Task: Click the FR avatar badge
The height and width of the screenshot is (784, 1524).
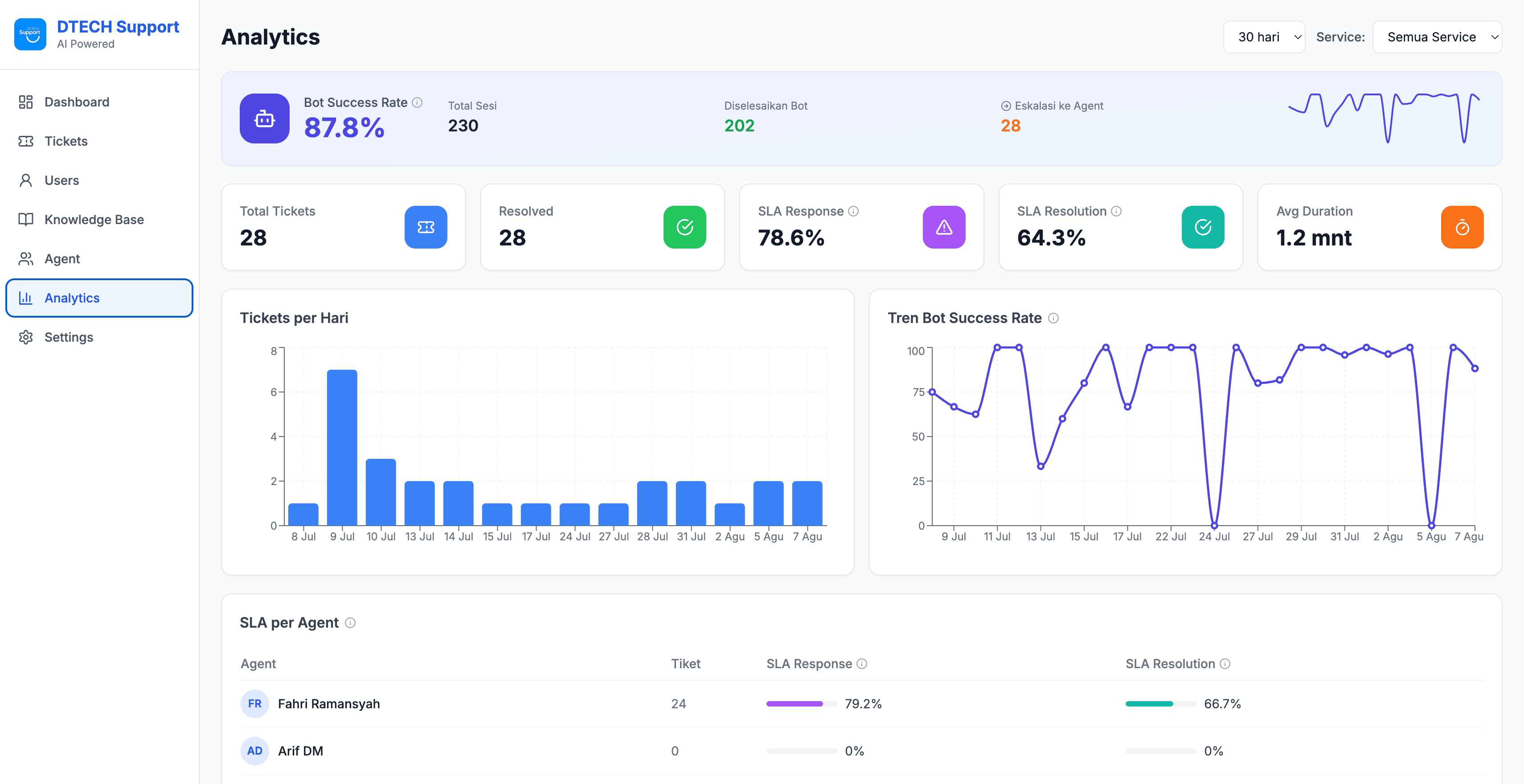Action: click(254, 703)
